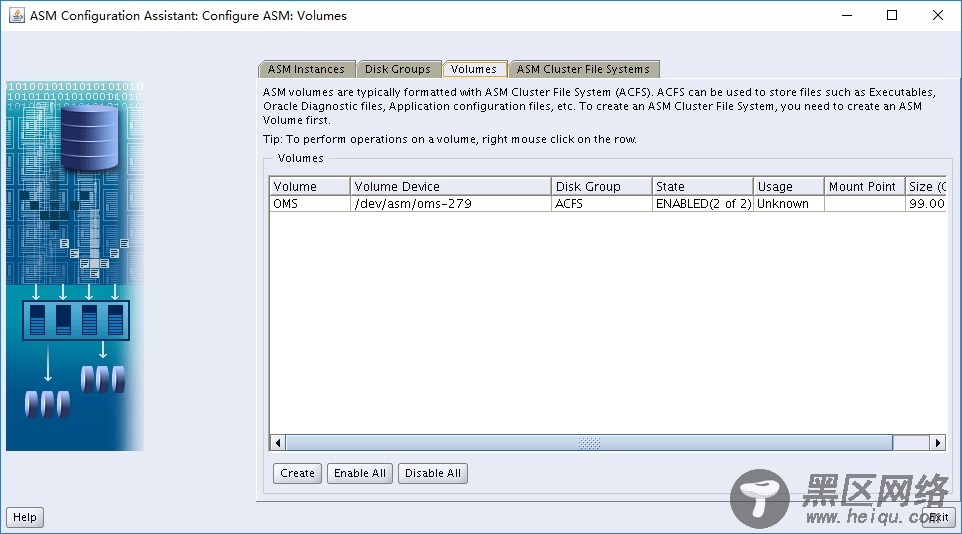Click the Java application icon in title bar

pos(17,15)
